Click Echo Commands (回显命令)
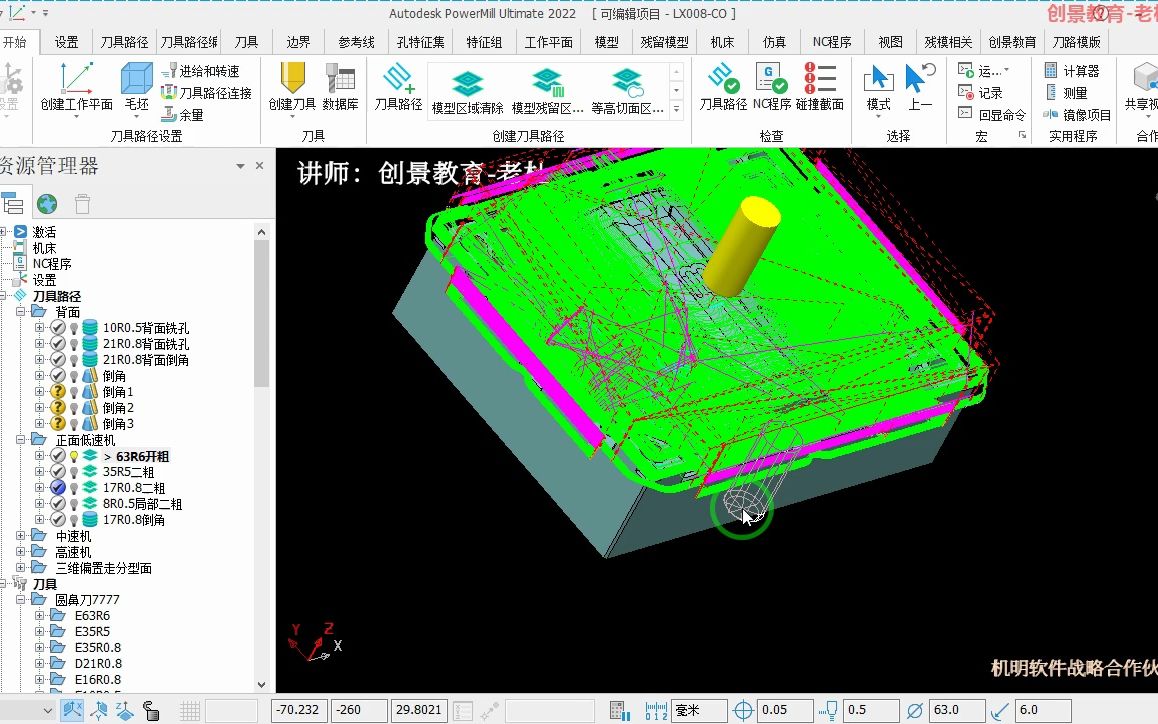 click(992, 115)
